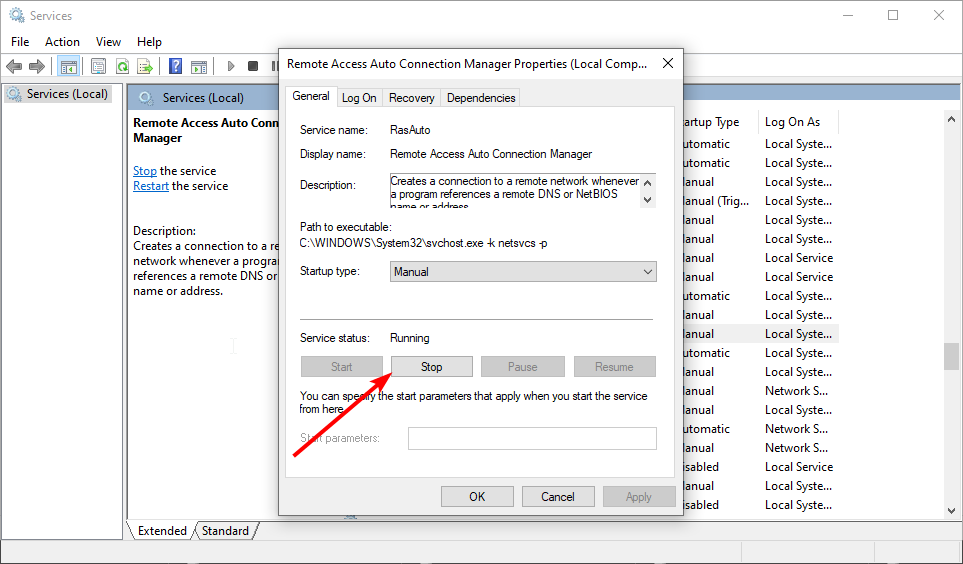Click the Stop Service square icon in the toolbar
The image size is (963, 564).
tap(253, 66)
